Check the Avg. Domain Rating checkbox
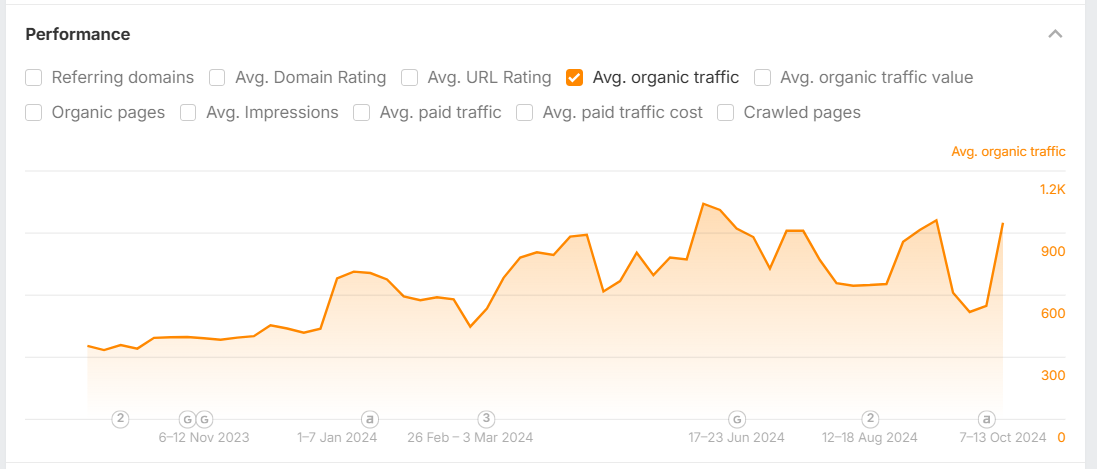This screenshot has width=1097, height=469. (217, 77)
